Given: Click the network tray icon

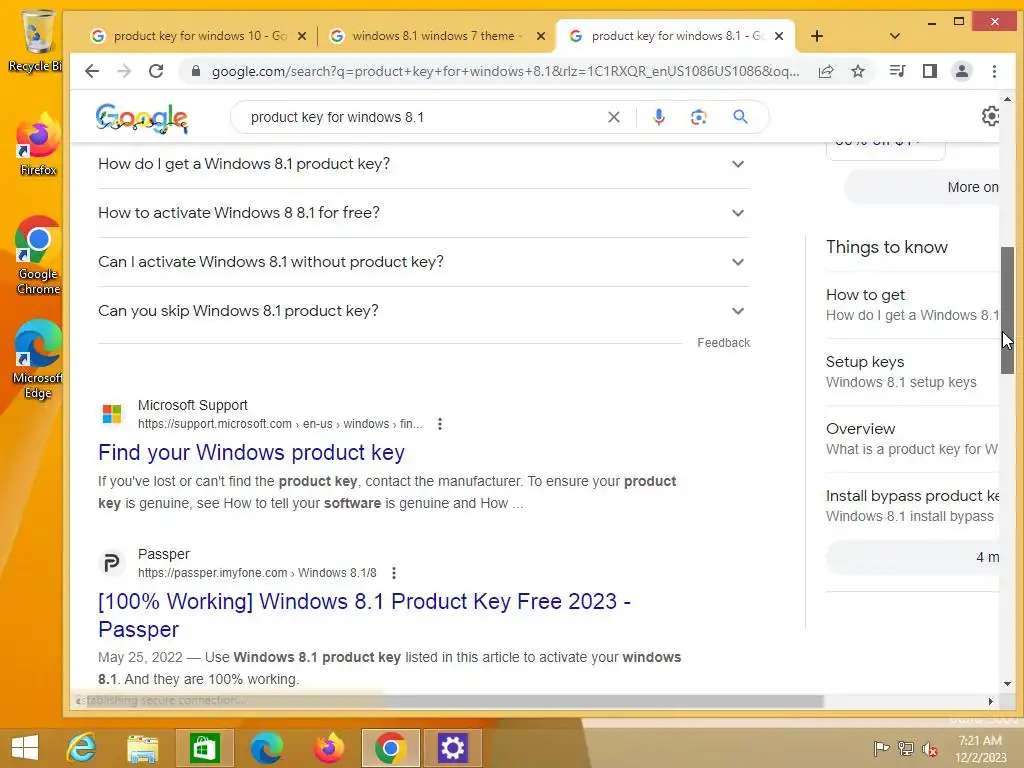Looking at the screenshot, I should point(906,748).
